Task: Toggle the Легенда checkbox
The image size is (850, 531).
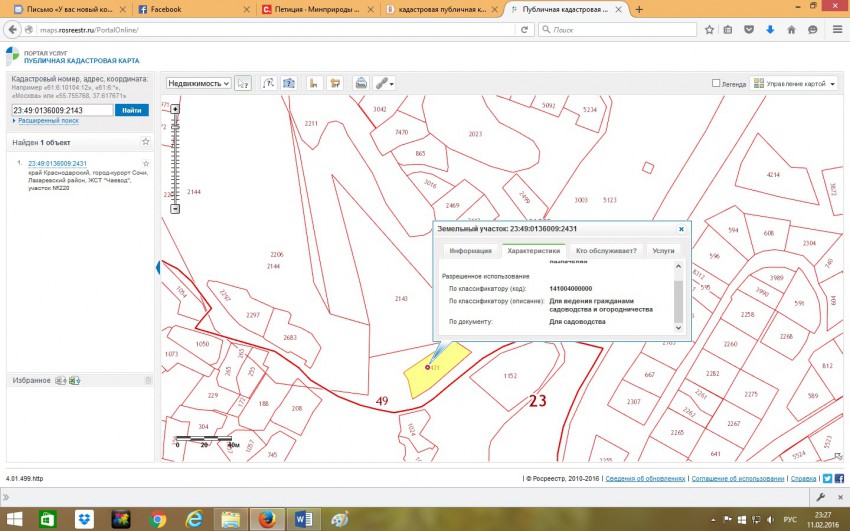Action: (716, 84)
